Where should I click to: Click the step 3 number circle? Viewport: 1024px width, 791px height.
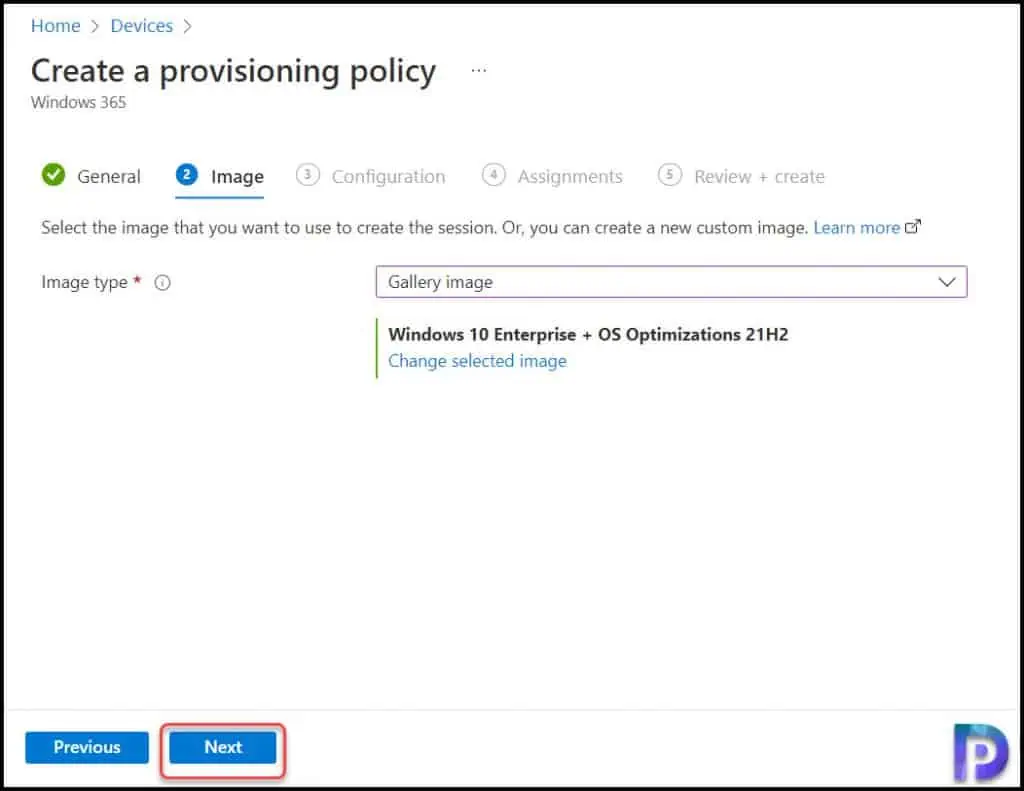point(308,174)
